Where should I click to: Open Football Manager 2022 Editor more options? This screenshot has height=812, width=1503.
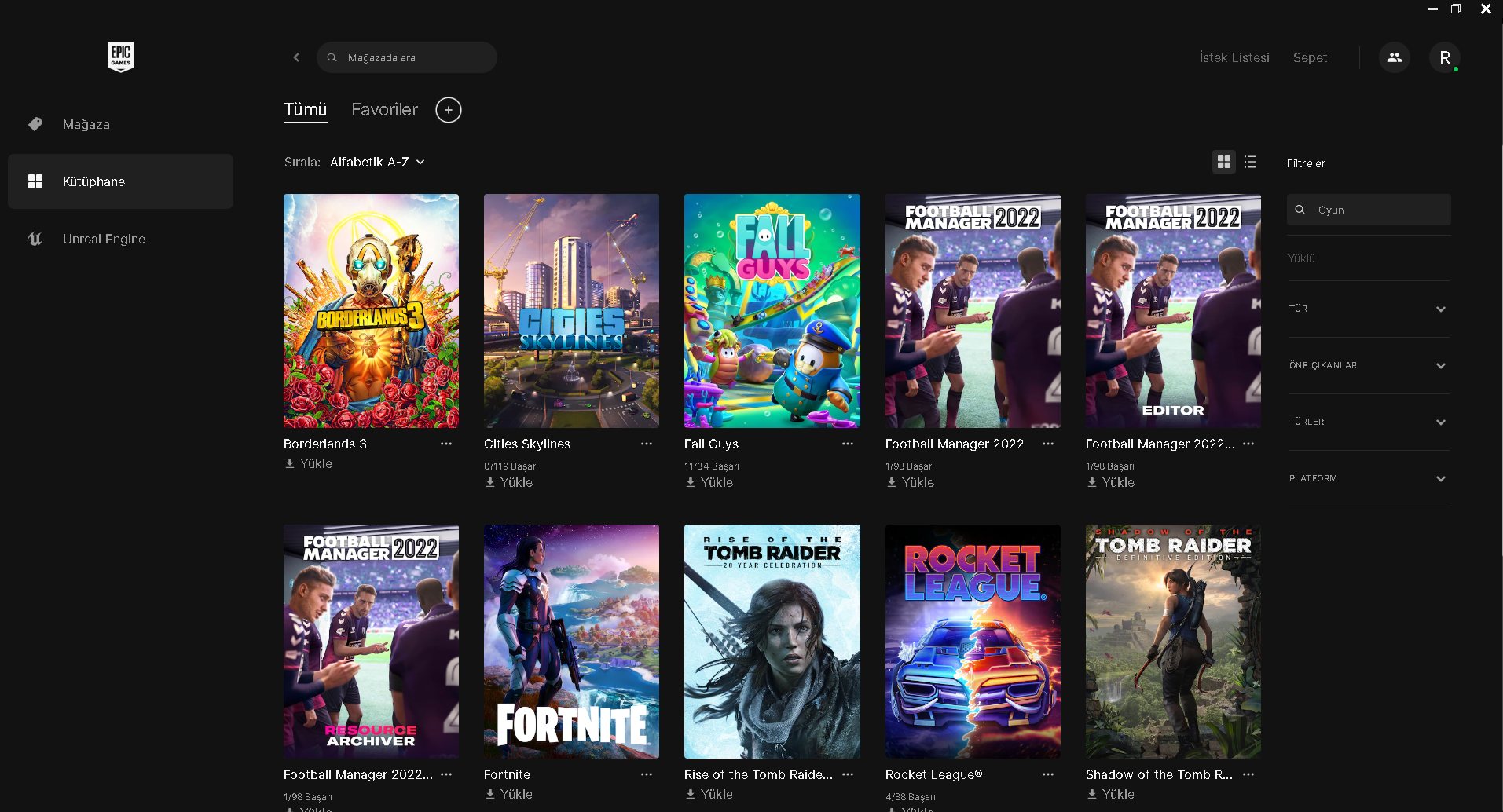[x=1248, y=444]
